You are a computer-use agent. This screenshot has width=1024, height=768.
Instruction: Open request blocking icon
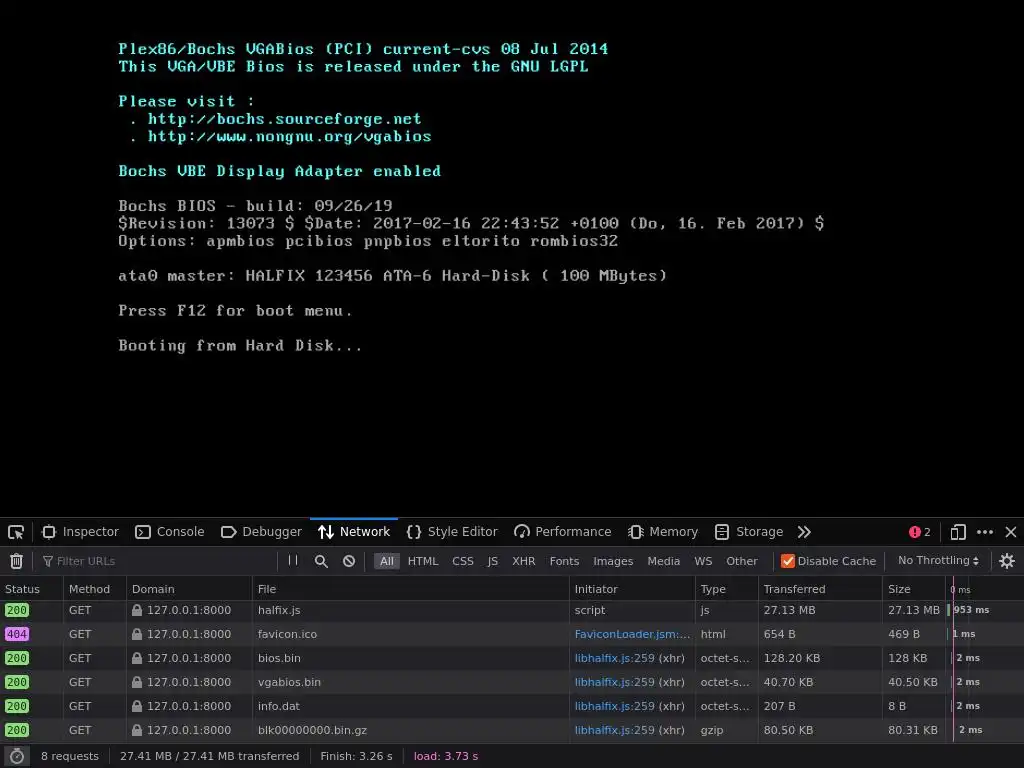click(x=349, y=561)
